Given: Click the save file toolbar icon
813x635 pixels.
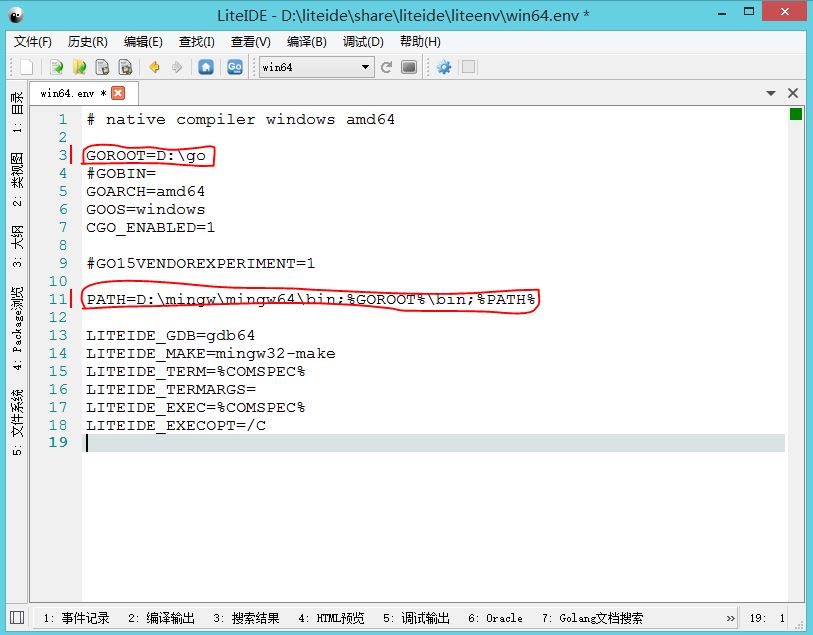Looking at the screenshot, I should [102, 67].
